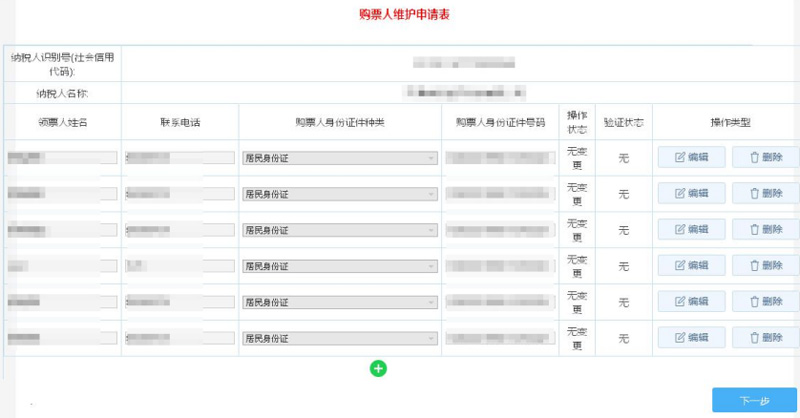This screenshot has height=418, width=800.
Task: Click the 操作状态 column header
Action: click(x=577, y=122)
